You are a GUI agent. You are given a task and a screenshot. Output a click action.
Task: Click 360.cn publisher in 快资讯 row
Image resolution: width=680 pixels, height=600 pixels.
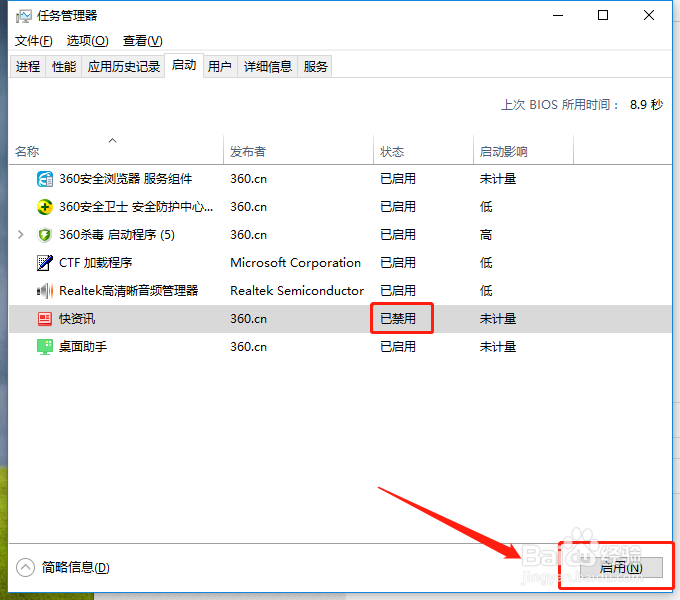pos(248,319)
